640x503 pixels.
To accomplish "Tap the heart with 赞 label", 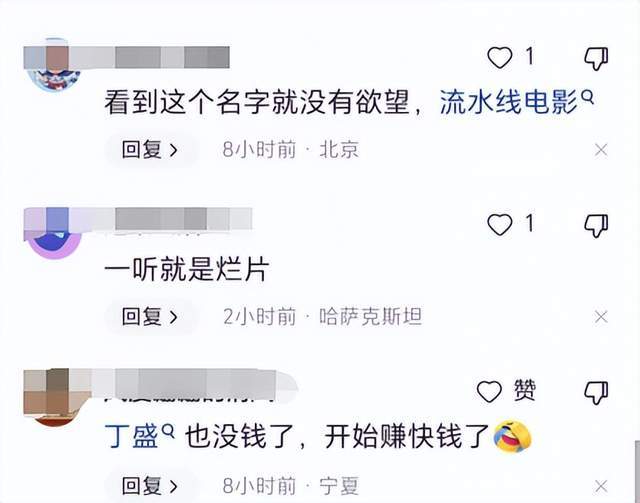I will [489, 392].
